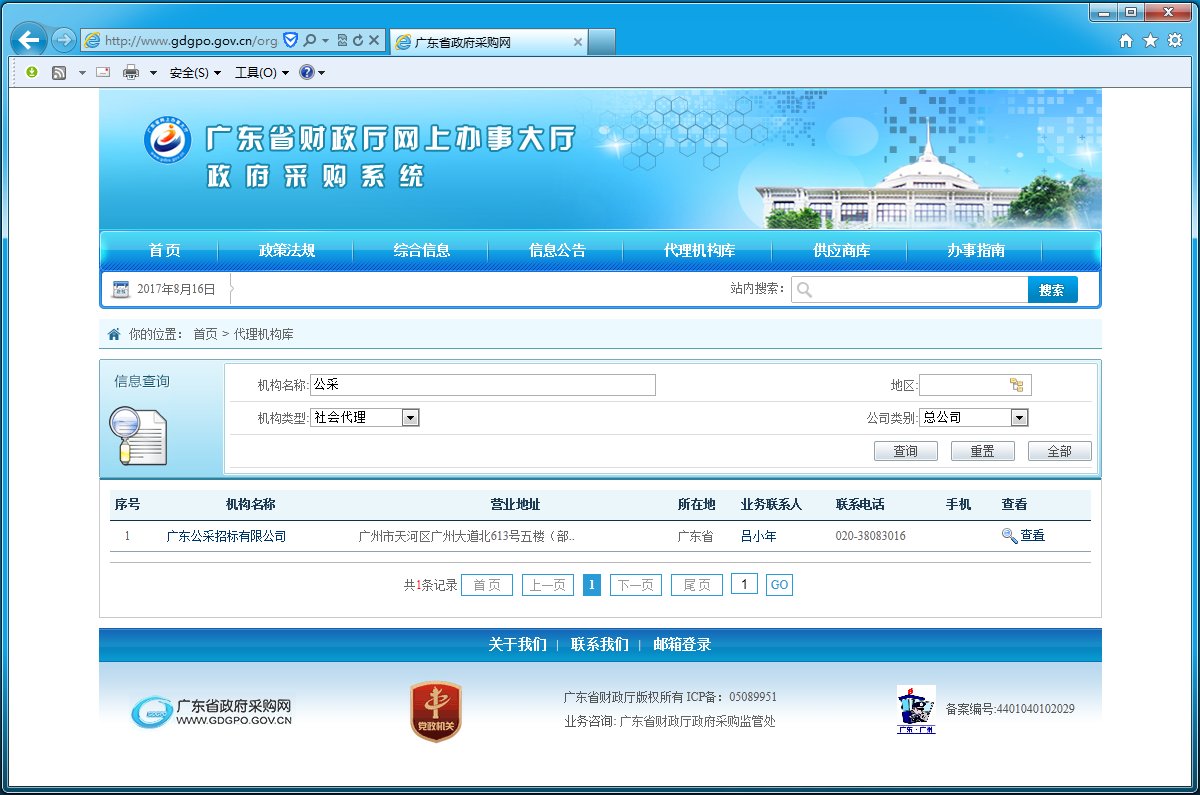Click the region tree picker icon
This screenshot has height=795, width=1200.
[1017, 385]
